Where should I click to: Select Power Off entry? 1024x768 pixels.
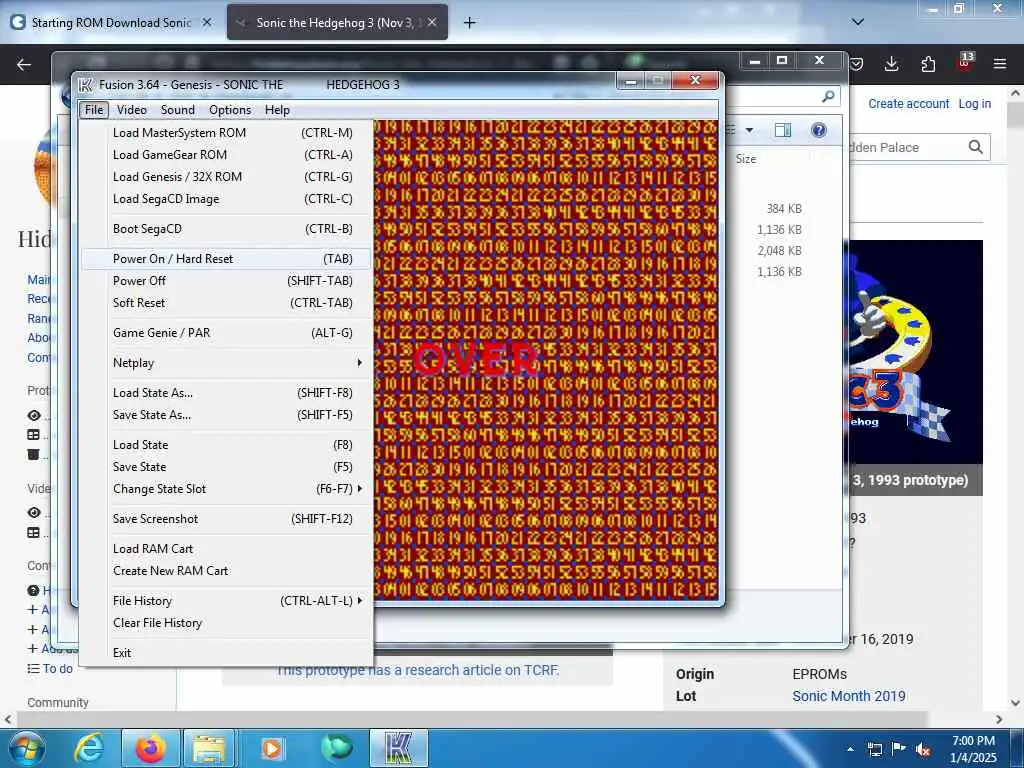pos(226,281)
